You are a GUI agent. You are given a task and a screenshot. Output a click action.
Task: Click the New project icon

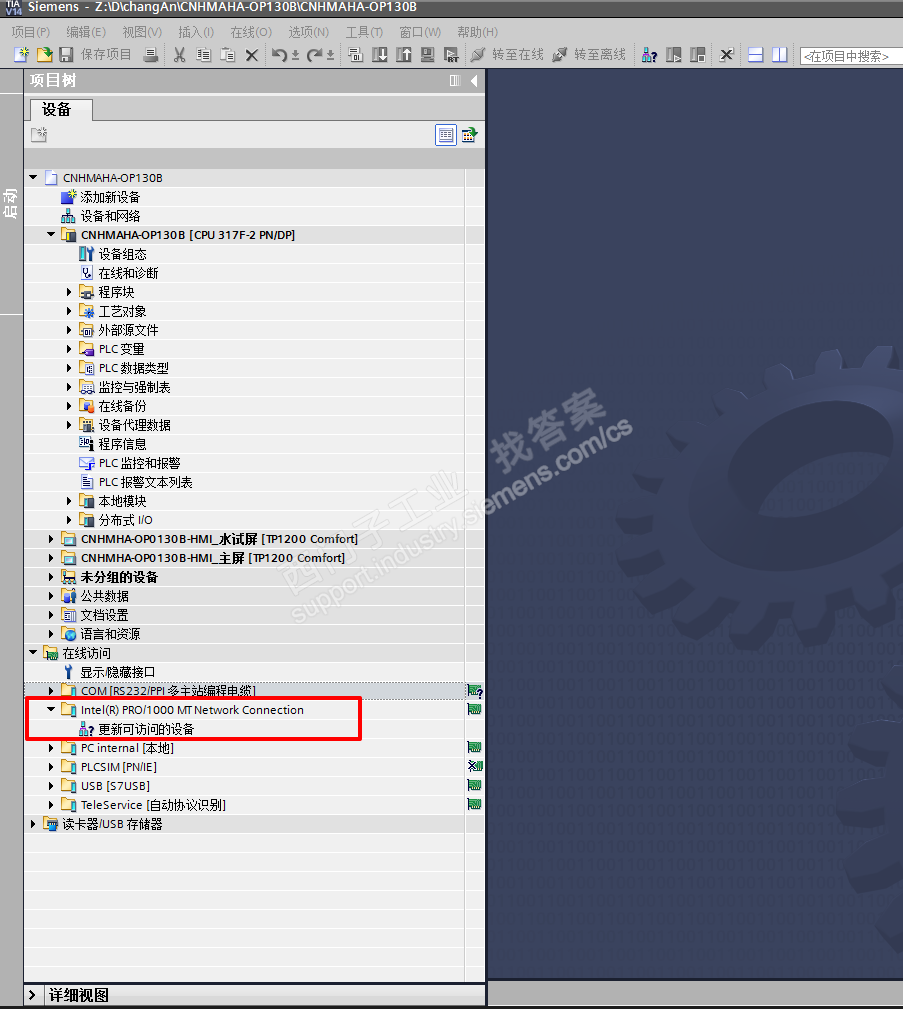click(21, 55)
